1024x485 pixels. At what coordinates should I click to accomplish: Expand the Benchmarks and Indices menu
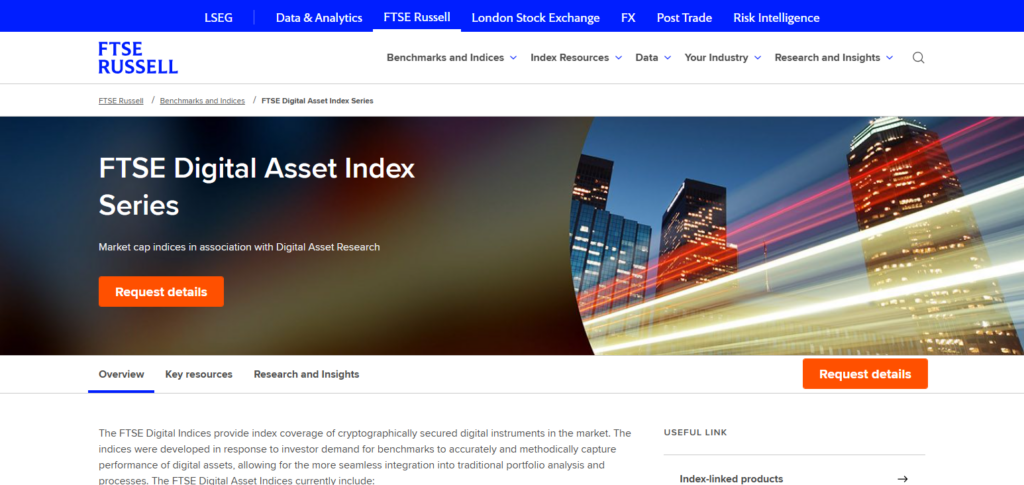tap(451, 57)
